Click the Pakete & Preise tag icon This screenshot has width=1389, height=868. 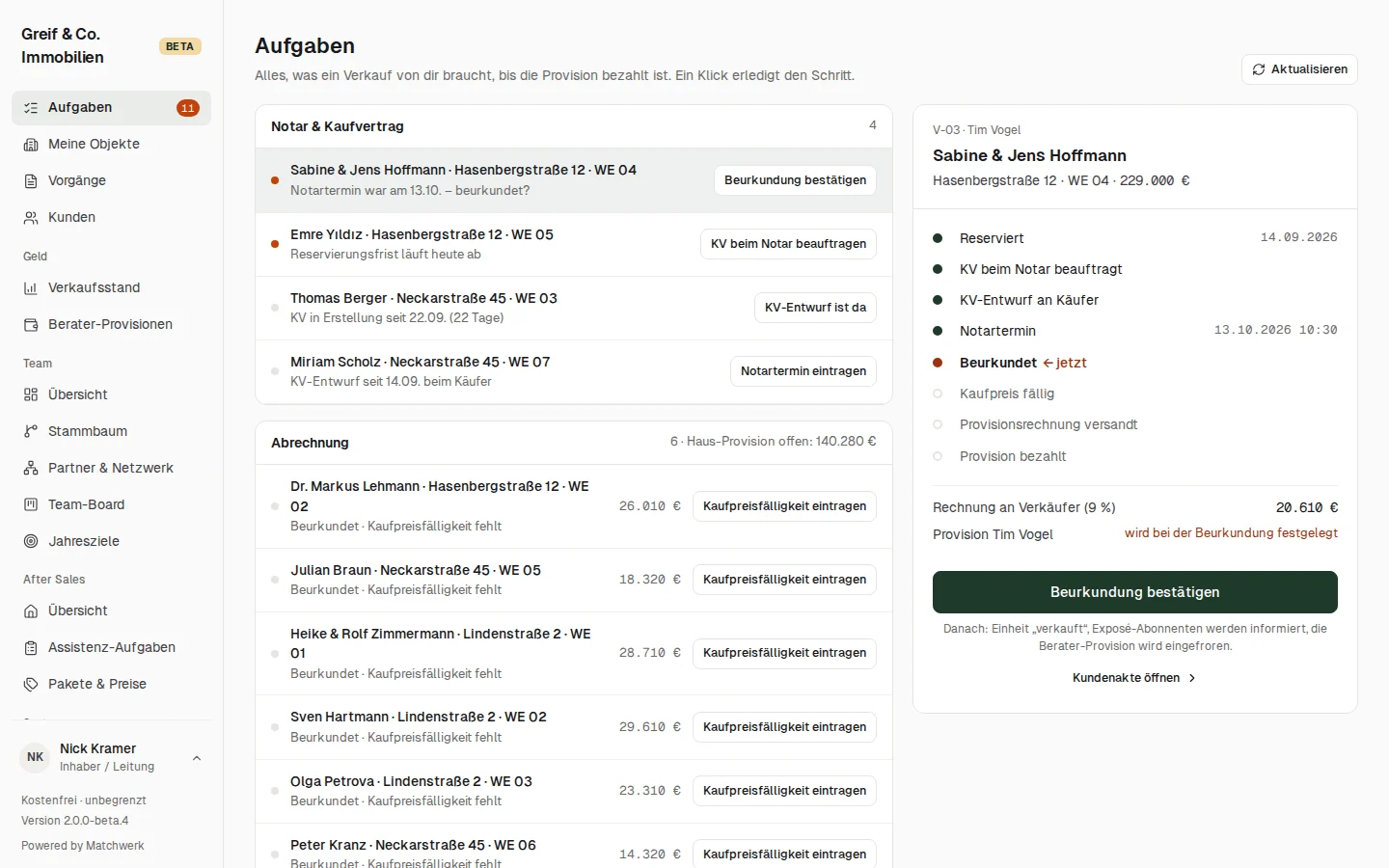pyautogui.click(x=31, y=685)
